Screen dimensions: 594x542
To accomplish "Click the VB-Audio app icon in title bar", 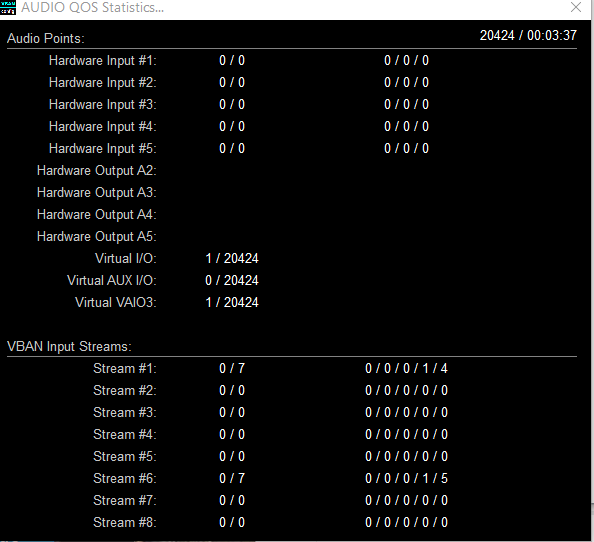I will point(8,8).
